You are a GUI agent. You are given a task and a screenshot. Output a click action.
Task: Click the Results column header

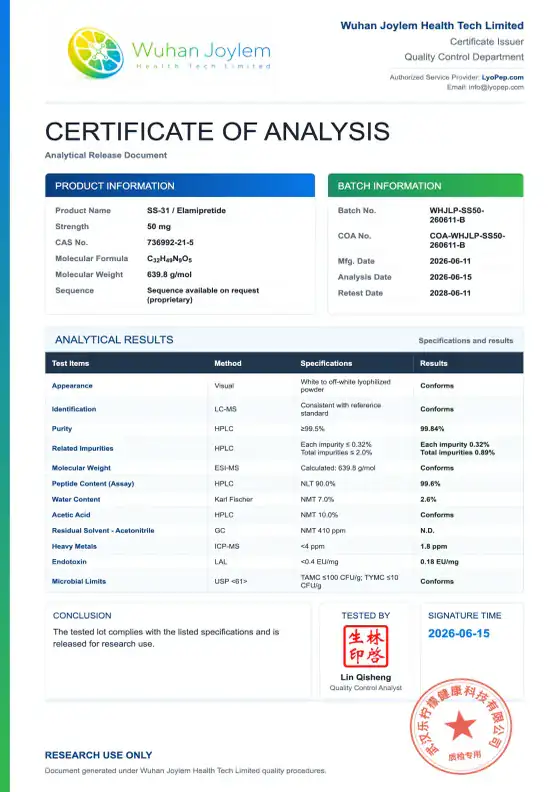(x=434, y=363)
